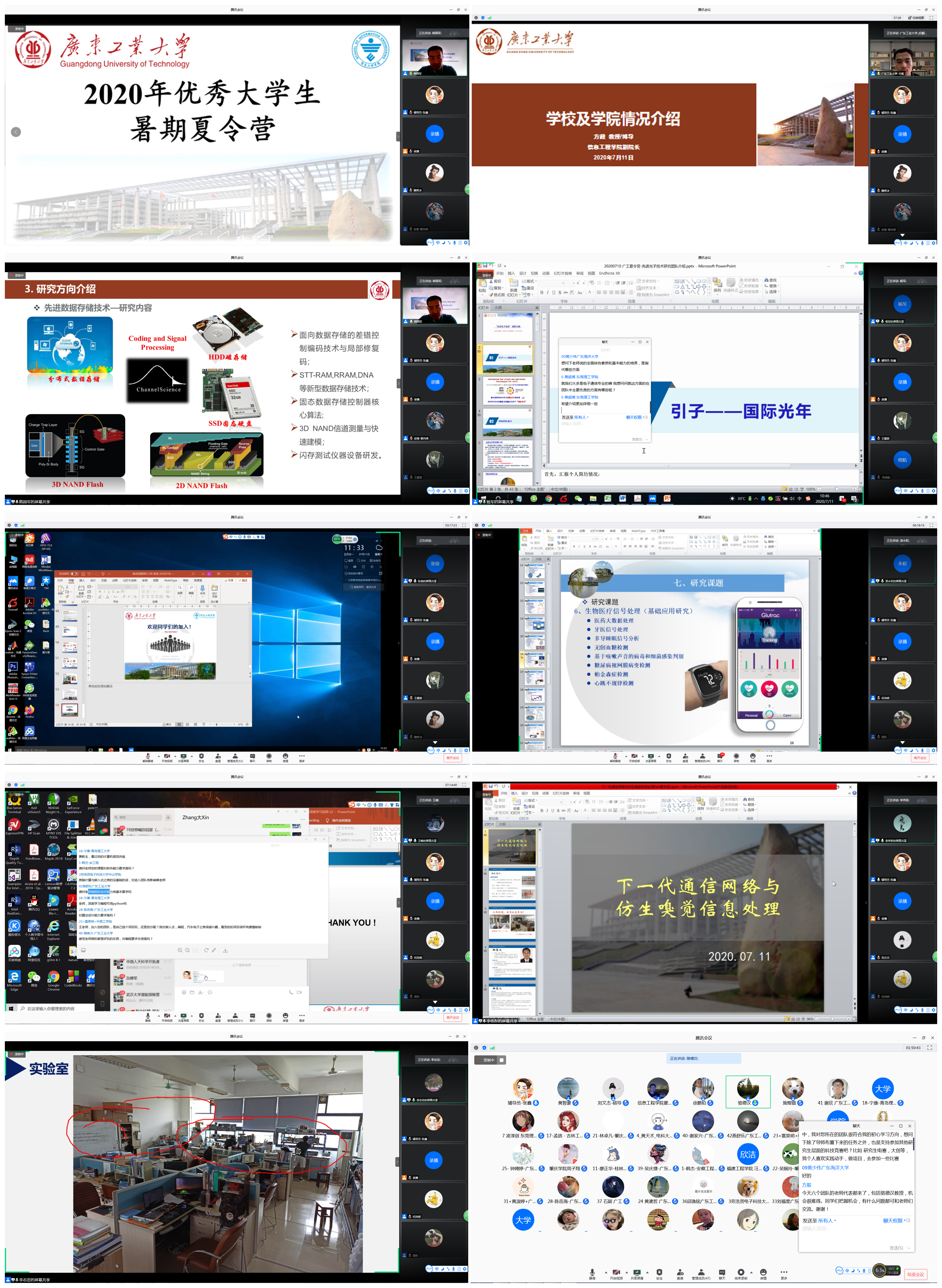Open PowerPoint font name combo box
942x1288 pixels.
[x=551, y=283]
